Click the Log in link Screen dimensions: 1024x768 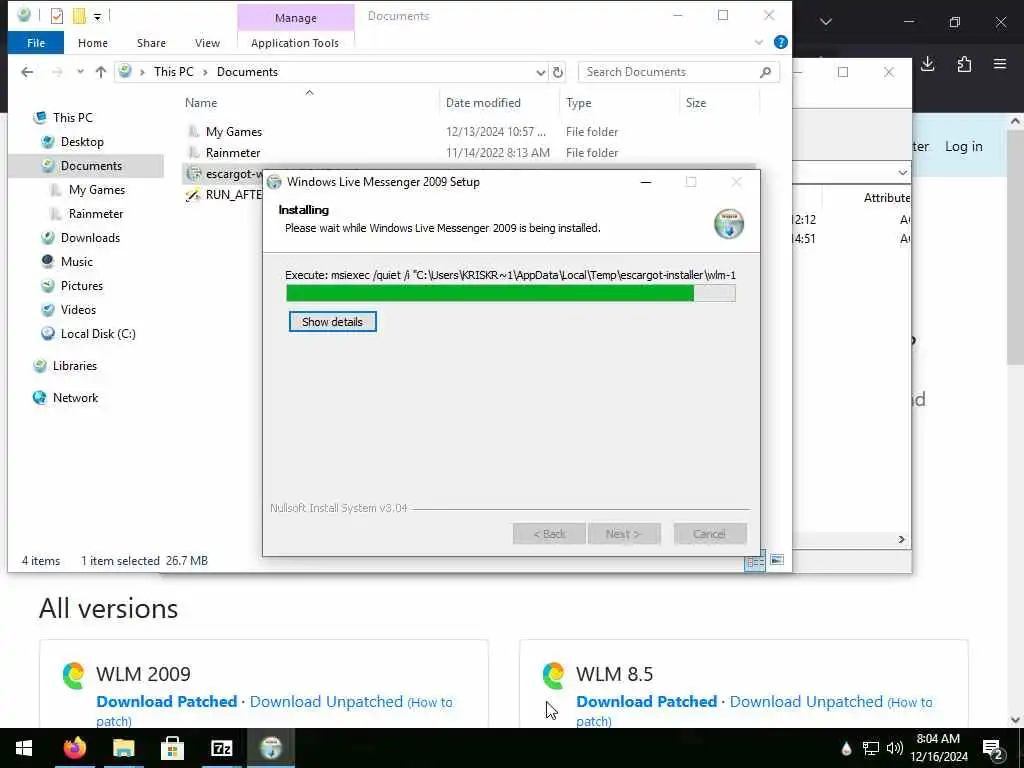point(964,146)
